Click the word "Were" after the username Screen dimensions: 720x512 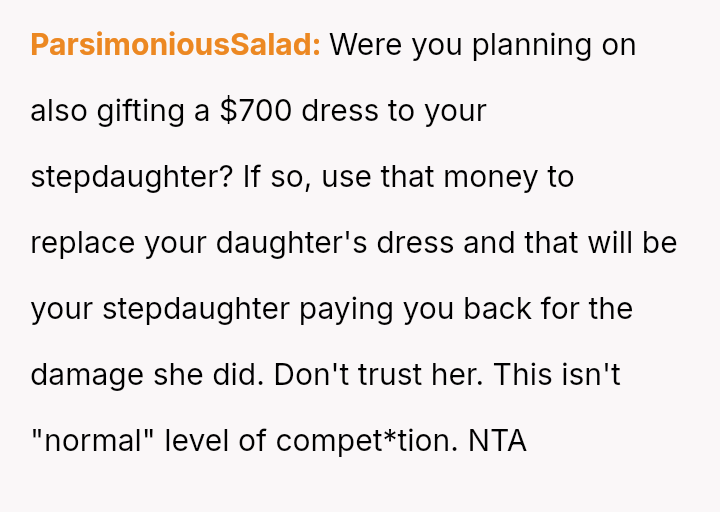(x=363, y=45)
